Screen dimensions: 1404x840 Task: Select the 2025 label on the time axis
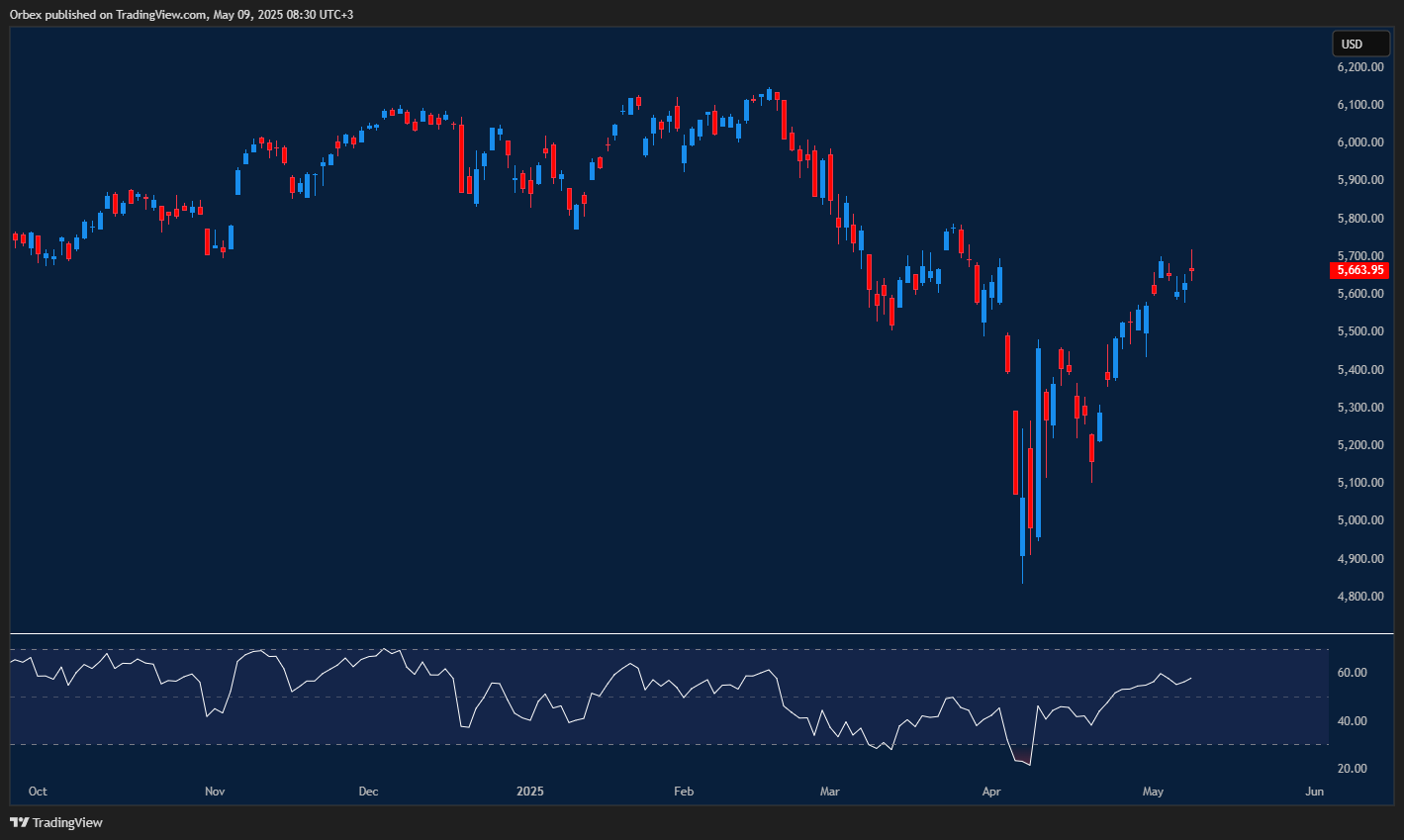[x=529, y=792]
